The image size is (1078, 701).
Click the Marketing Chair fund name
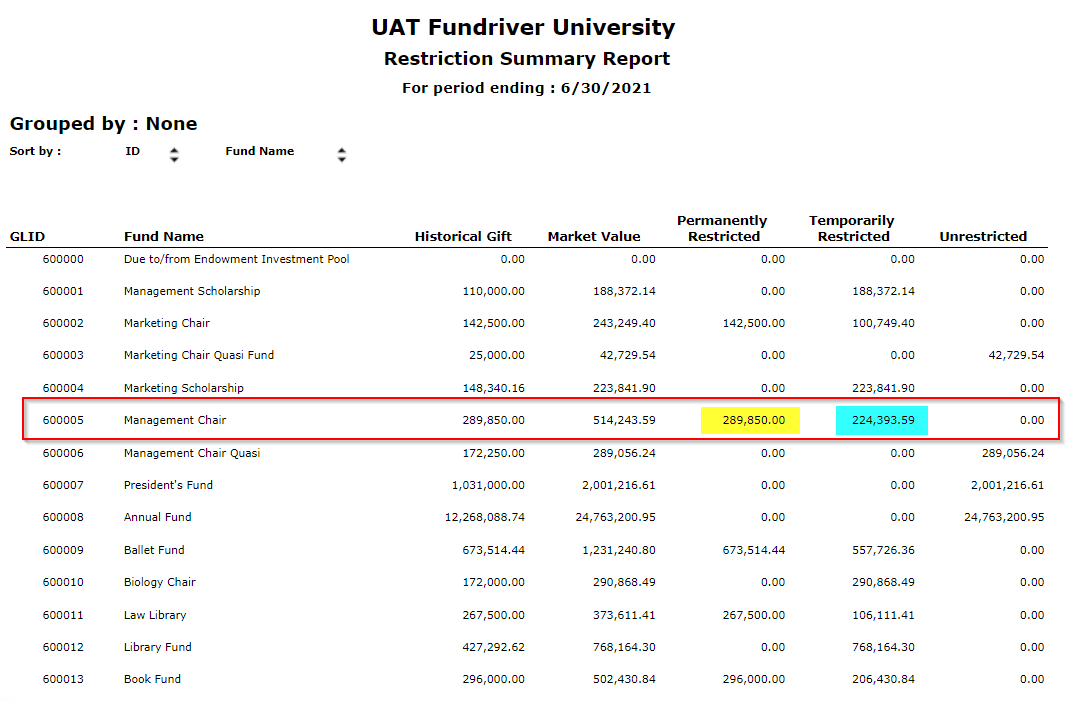coord(166,323)
